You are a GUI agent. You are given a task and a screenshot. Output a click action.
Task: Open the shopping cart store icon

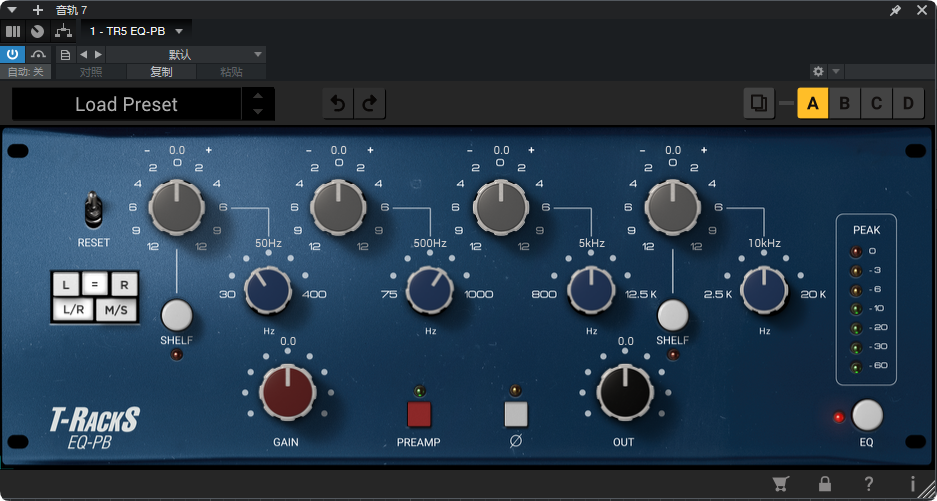tap(780, 483)
